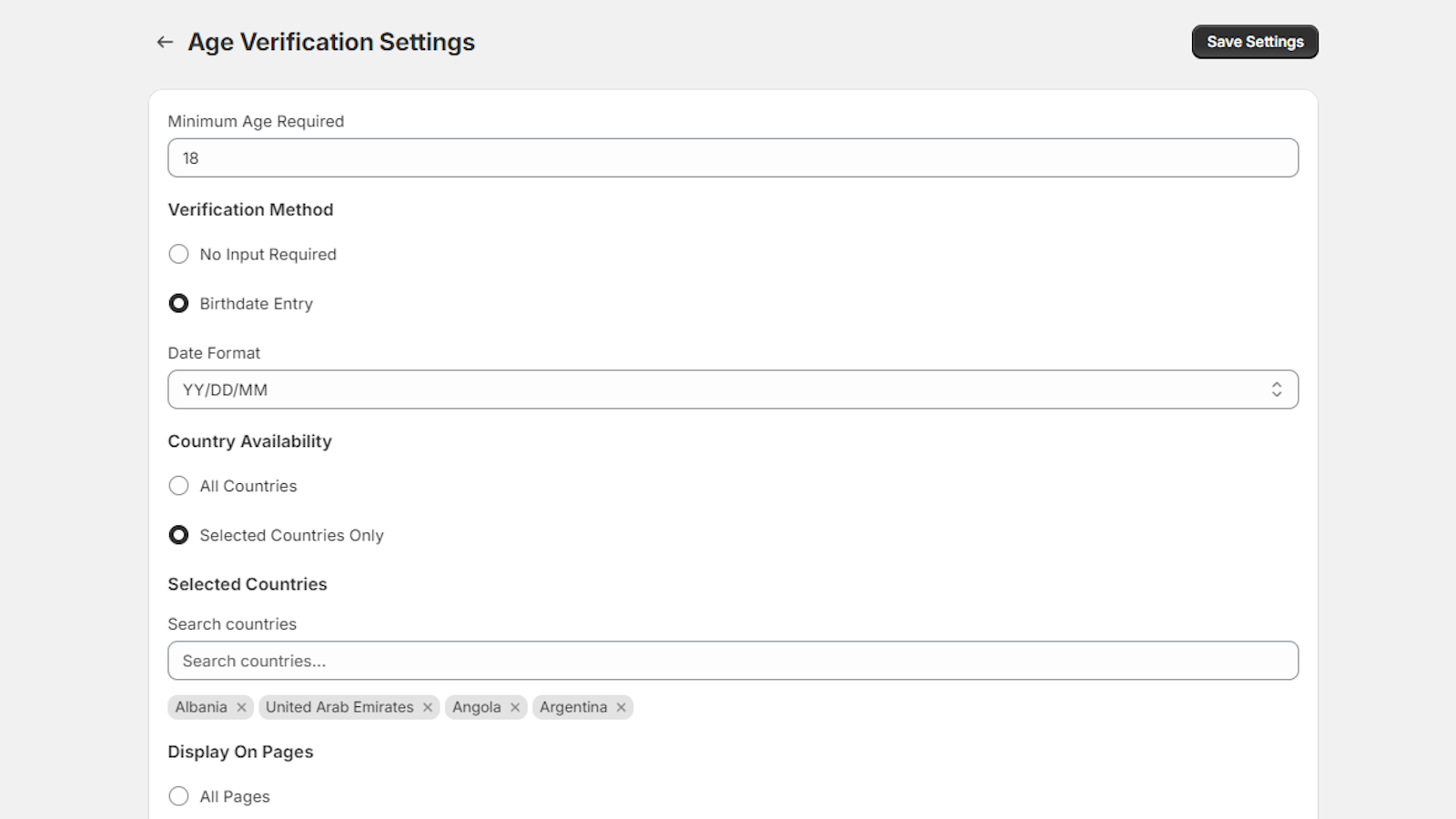This screenshot has width=1456, height=819.
Task: Remove United Arab Emirates country tag
Action: click(428, 707)
